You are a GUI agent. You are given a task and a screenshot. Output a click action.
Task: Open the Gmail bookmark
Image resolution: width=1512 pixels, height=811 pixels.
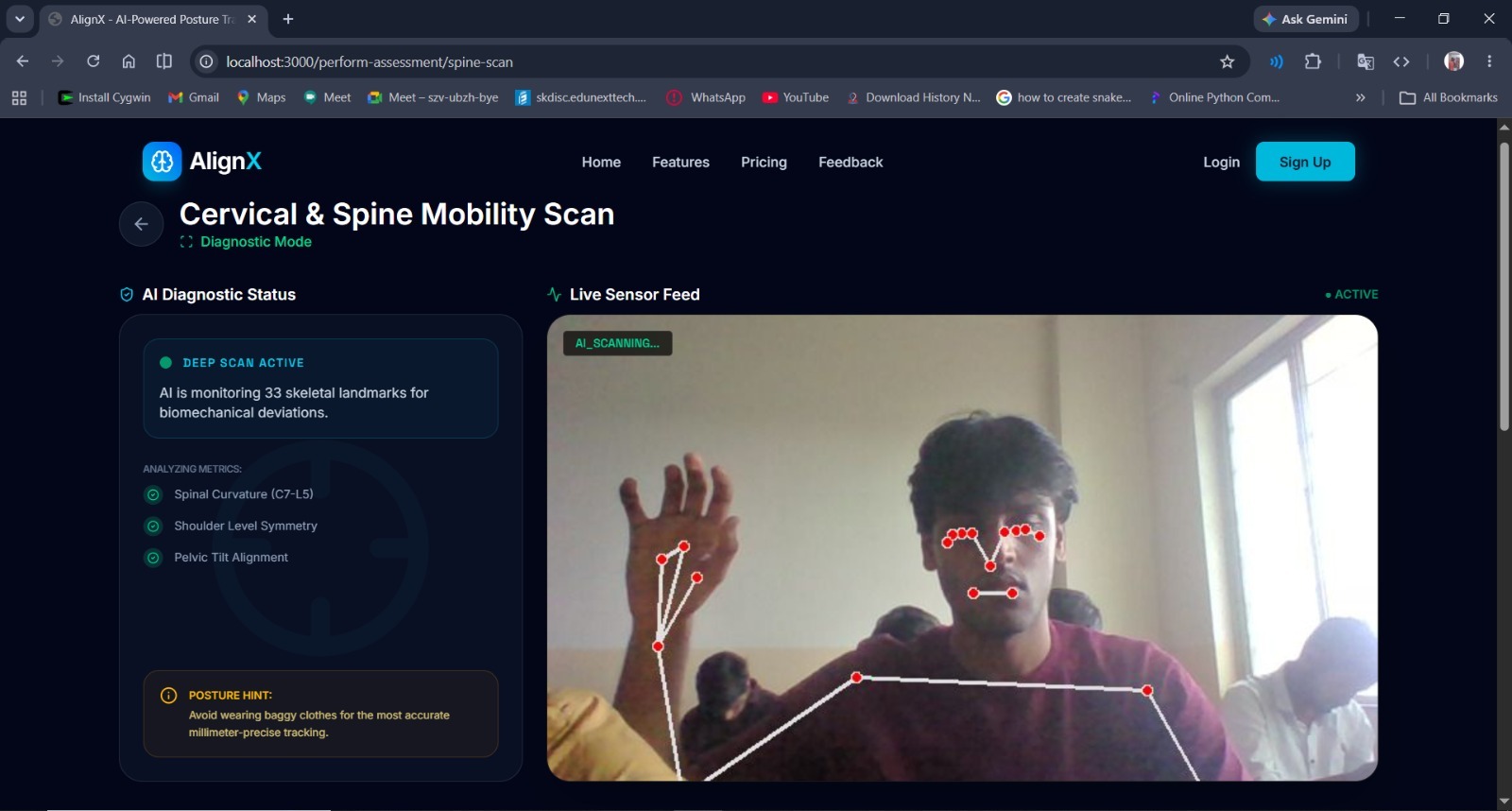click(194, 97)
